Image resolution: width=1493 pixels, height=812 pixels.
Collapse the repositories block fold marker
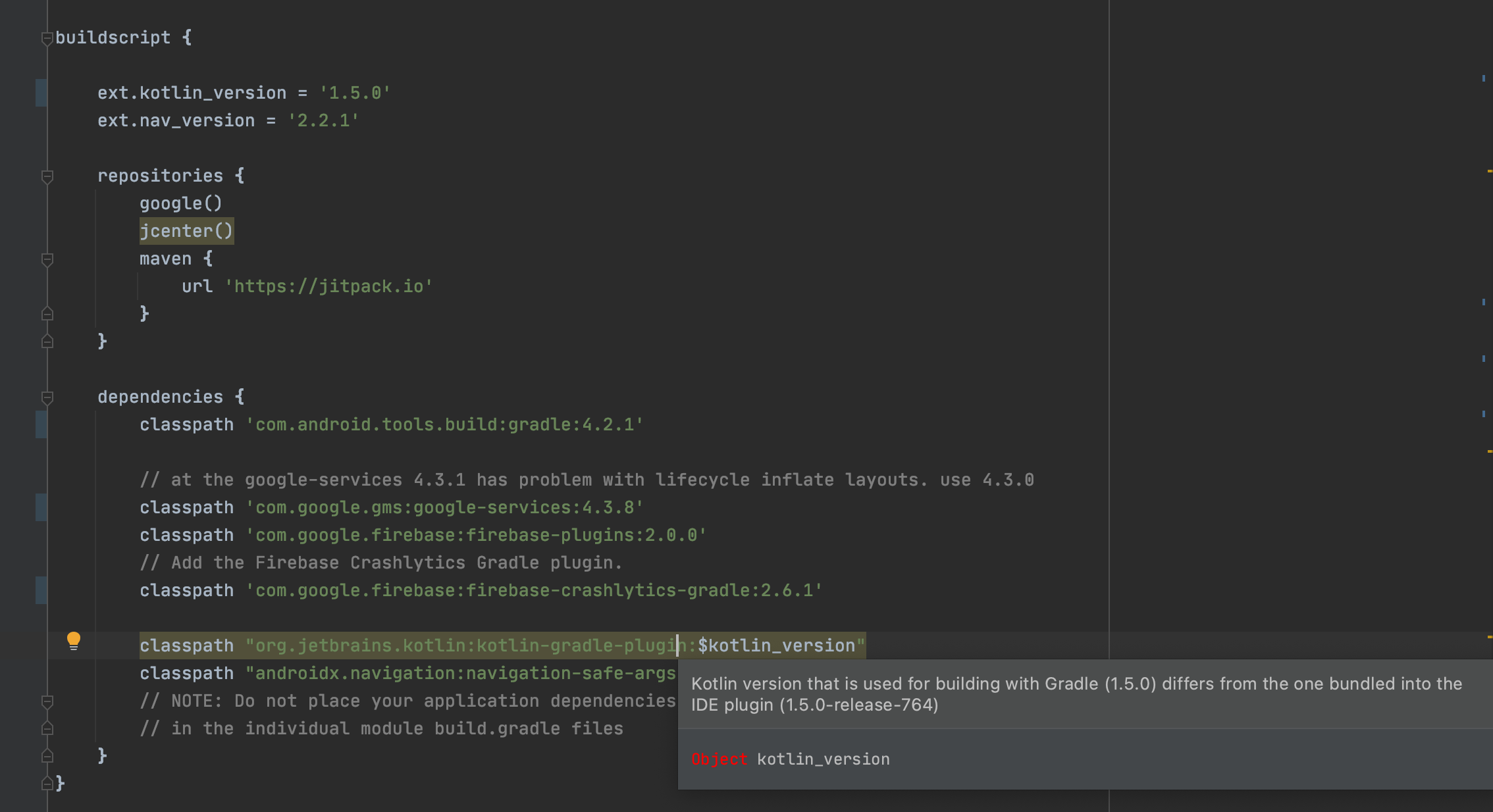(x=47, y=176)
